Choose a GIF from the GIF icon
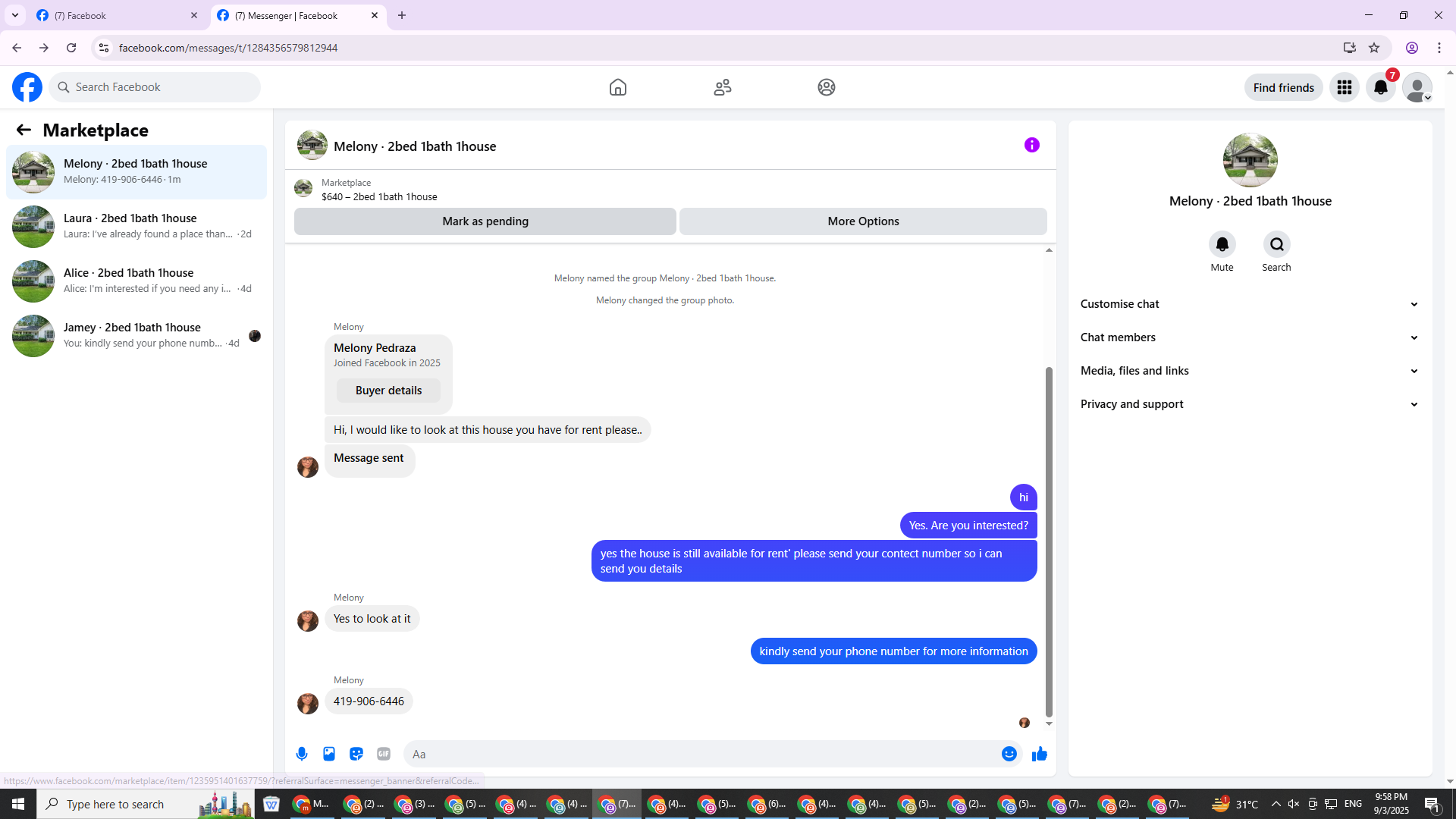Viewport: 1456px width, 819px height. click(x=384, y=754)
